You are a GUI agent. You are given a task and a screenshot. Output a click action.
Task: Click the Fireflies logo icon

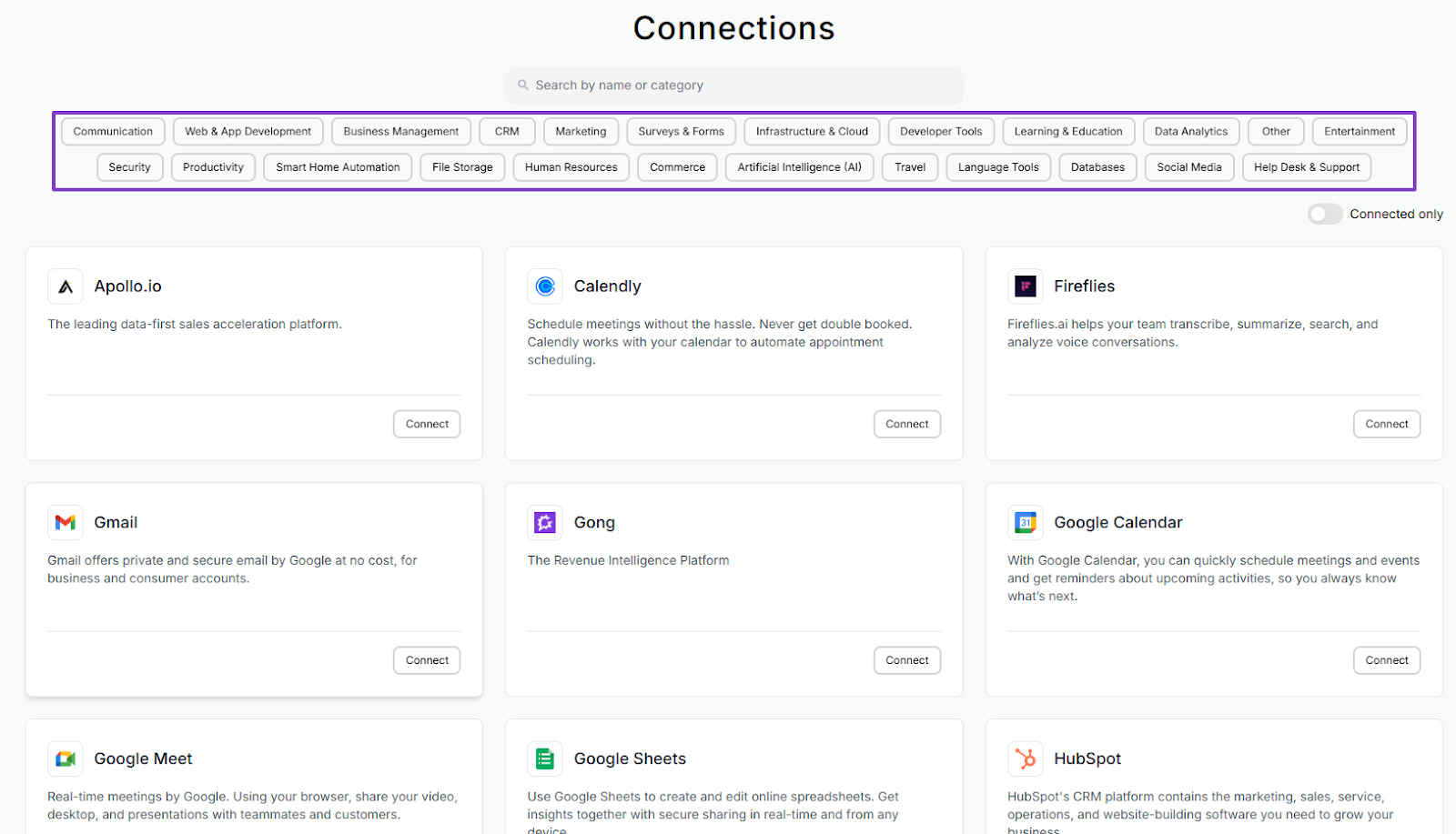pyautogui.click(x=1026, y=286)
